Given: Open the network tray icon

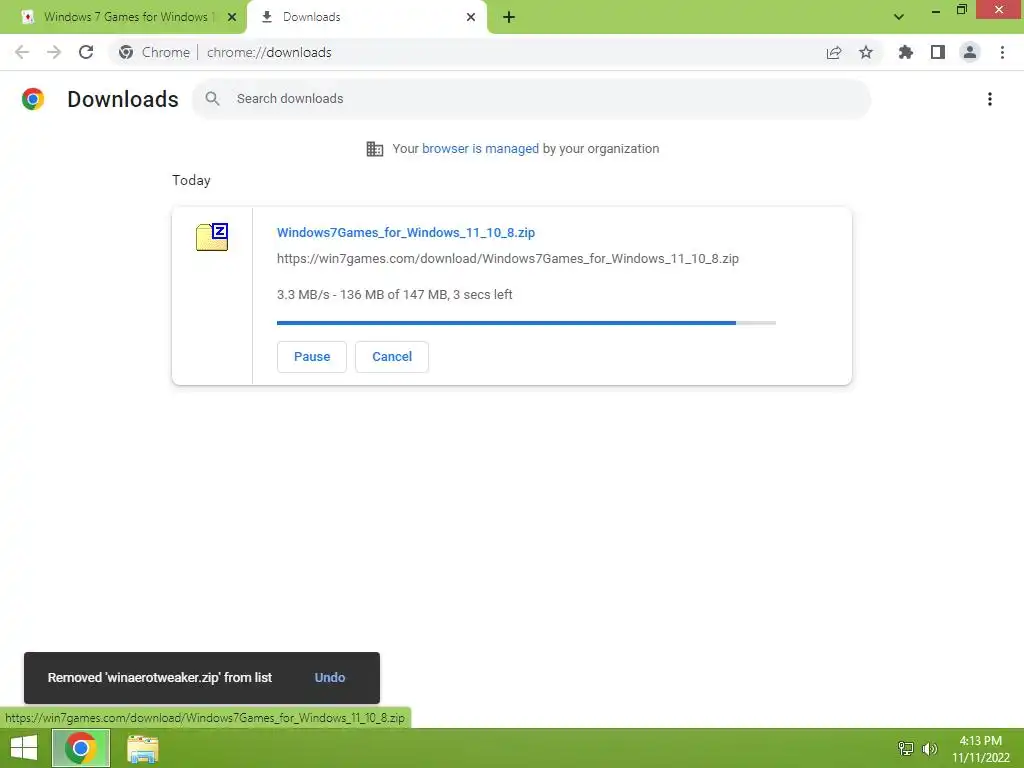Looking at the screenshot, I should tap(905, 748).
